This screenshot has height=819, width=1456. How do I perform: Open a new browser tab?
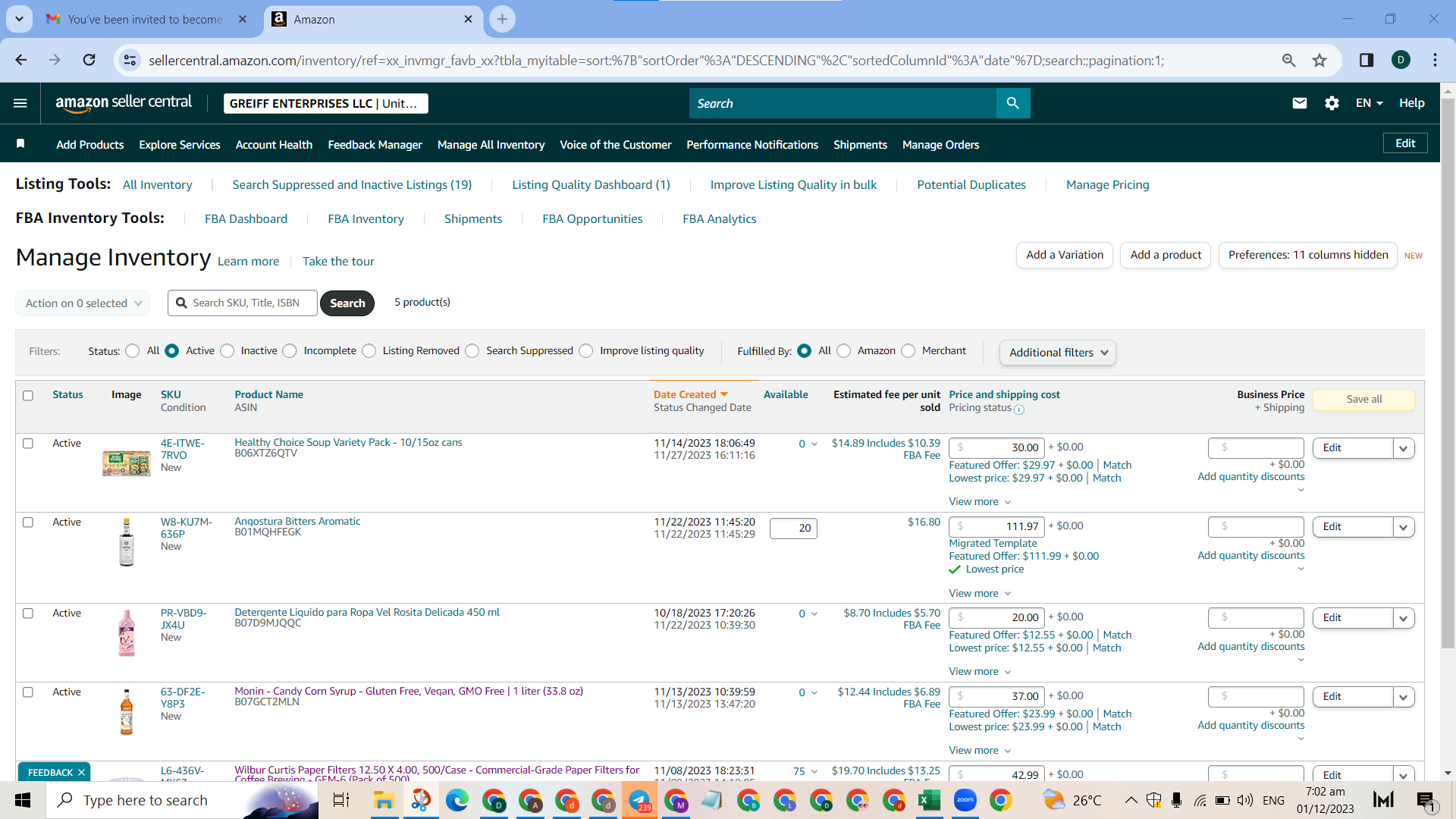[502, 19]
